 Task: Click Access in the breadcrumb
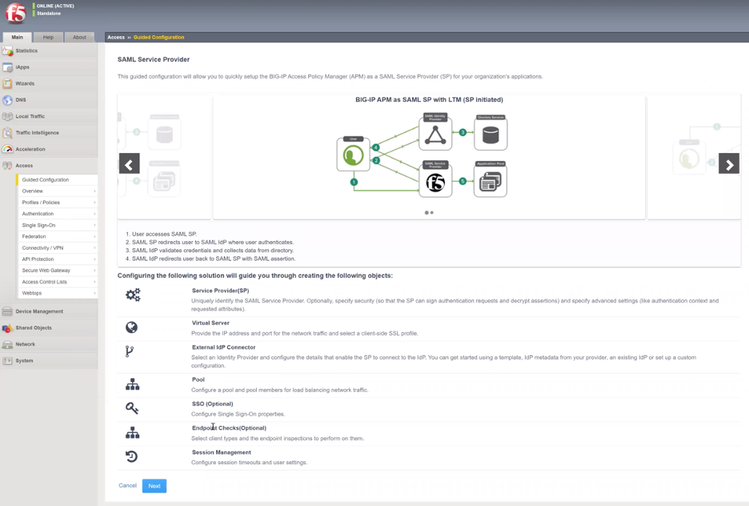(x=116, y=37)
